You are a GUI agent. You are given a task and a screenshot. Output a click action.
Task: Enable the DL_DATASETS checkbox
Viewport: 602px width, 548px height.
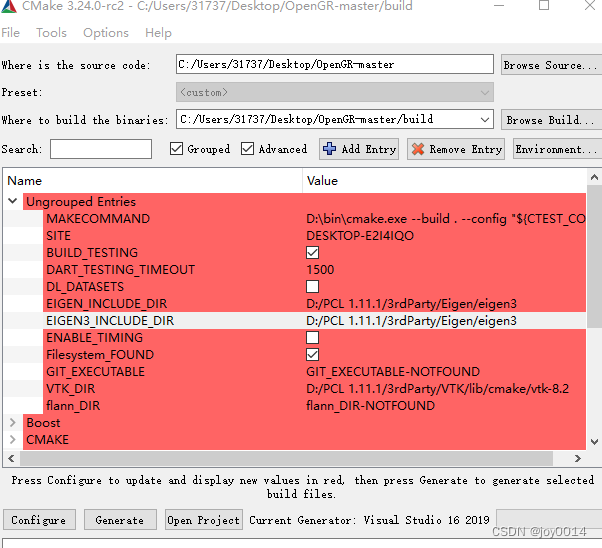[313, 286]
